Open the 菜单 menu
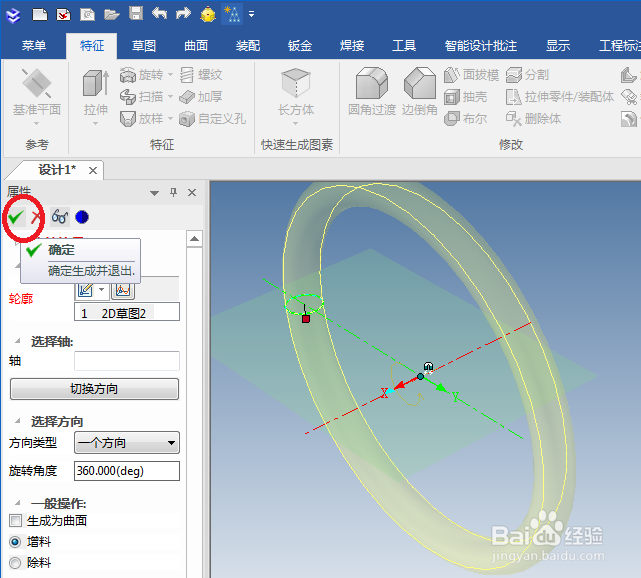 [34, 45]
